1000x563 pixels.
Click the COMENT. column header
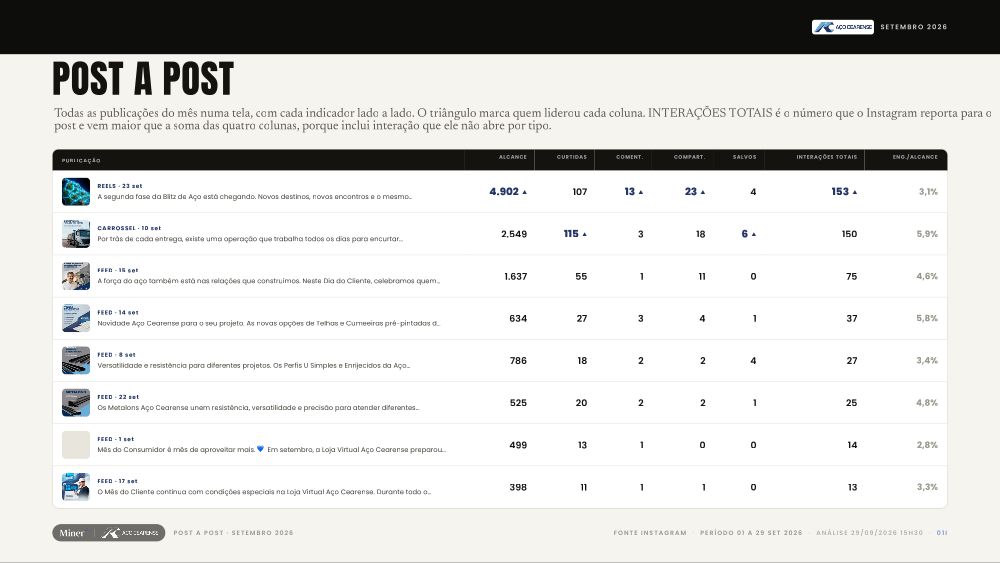pyautogui.click(x=629, y=157)
